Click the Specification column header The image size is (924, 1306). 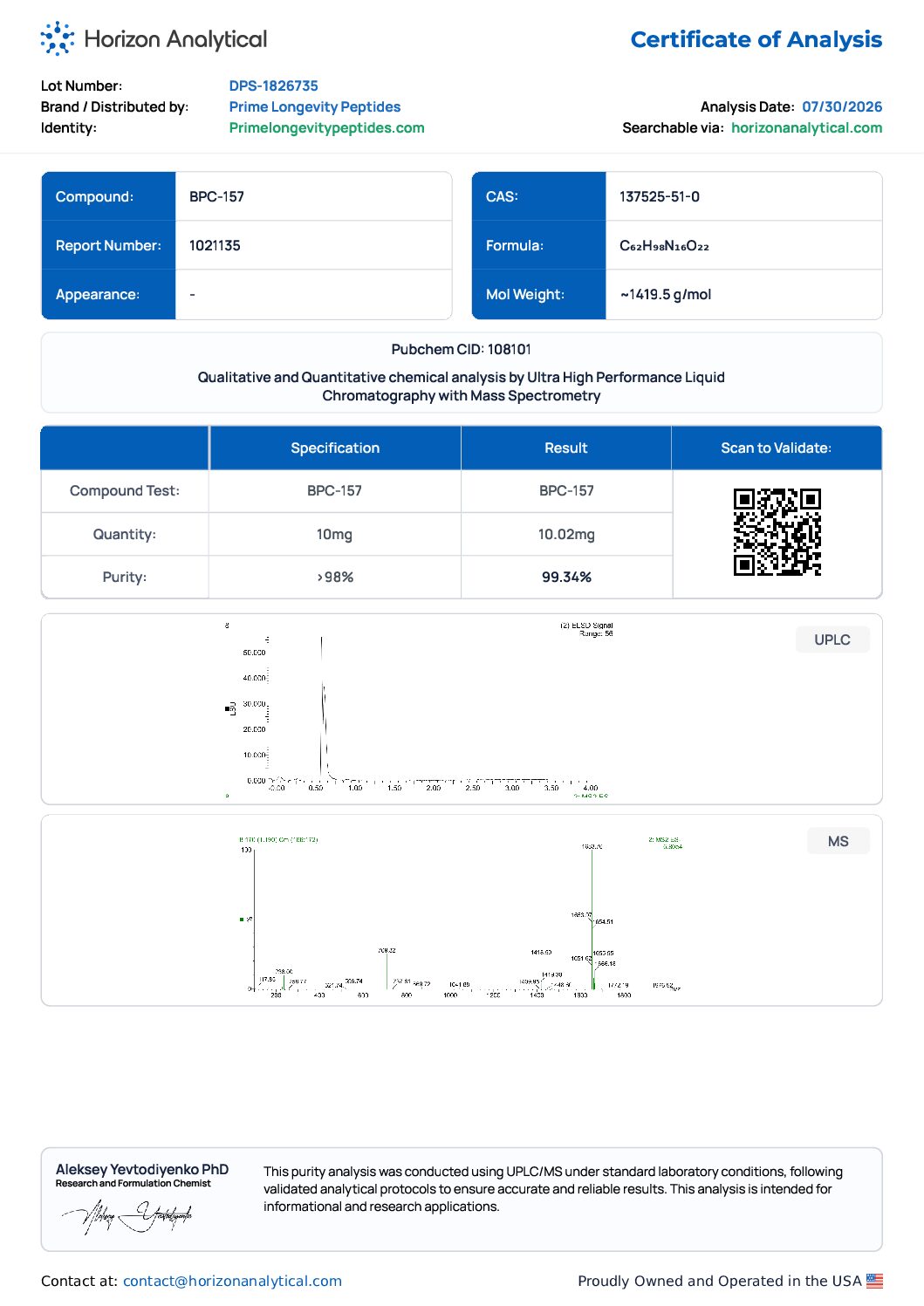(x=335, y=448)
